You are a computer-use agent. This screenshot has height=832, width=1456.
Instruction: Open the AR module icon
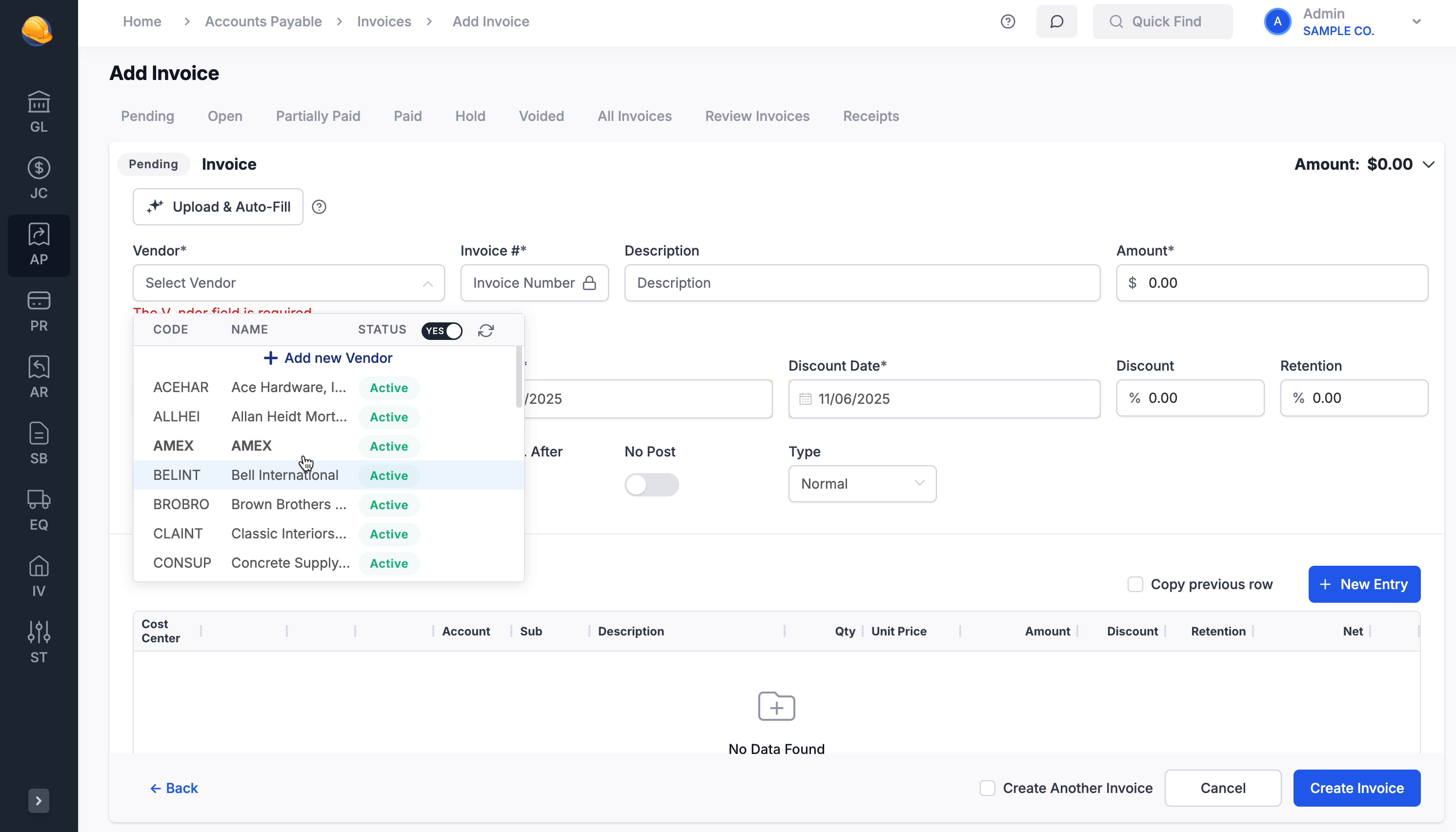click(38, 376)
